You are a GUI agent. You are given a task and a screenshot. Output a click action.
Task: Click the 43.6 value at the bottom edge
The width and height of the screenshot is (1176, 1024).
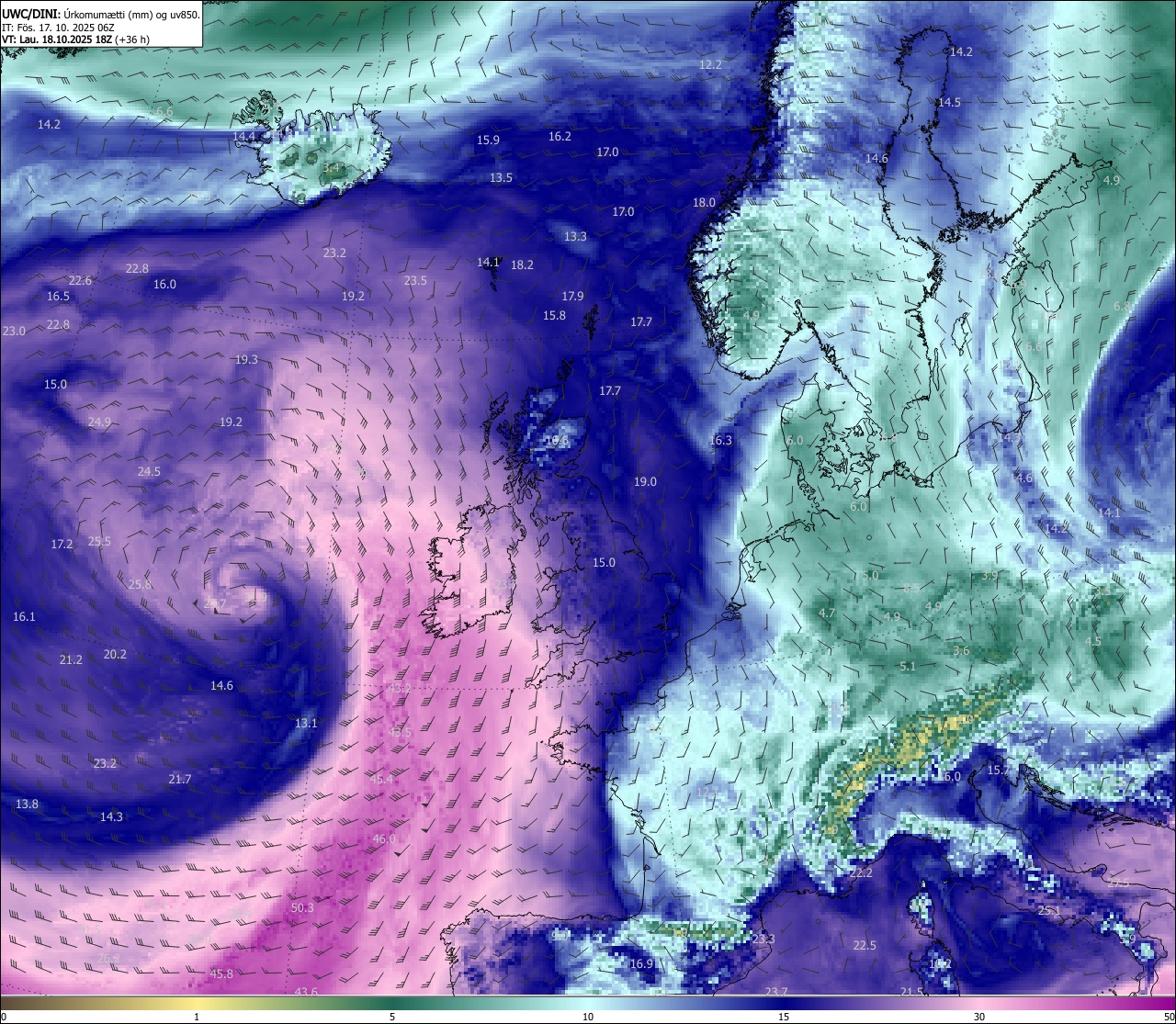click(x=306, y=992)
